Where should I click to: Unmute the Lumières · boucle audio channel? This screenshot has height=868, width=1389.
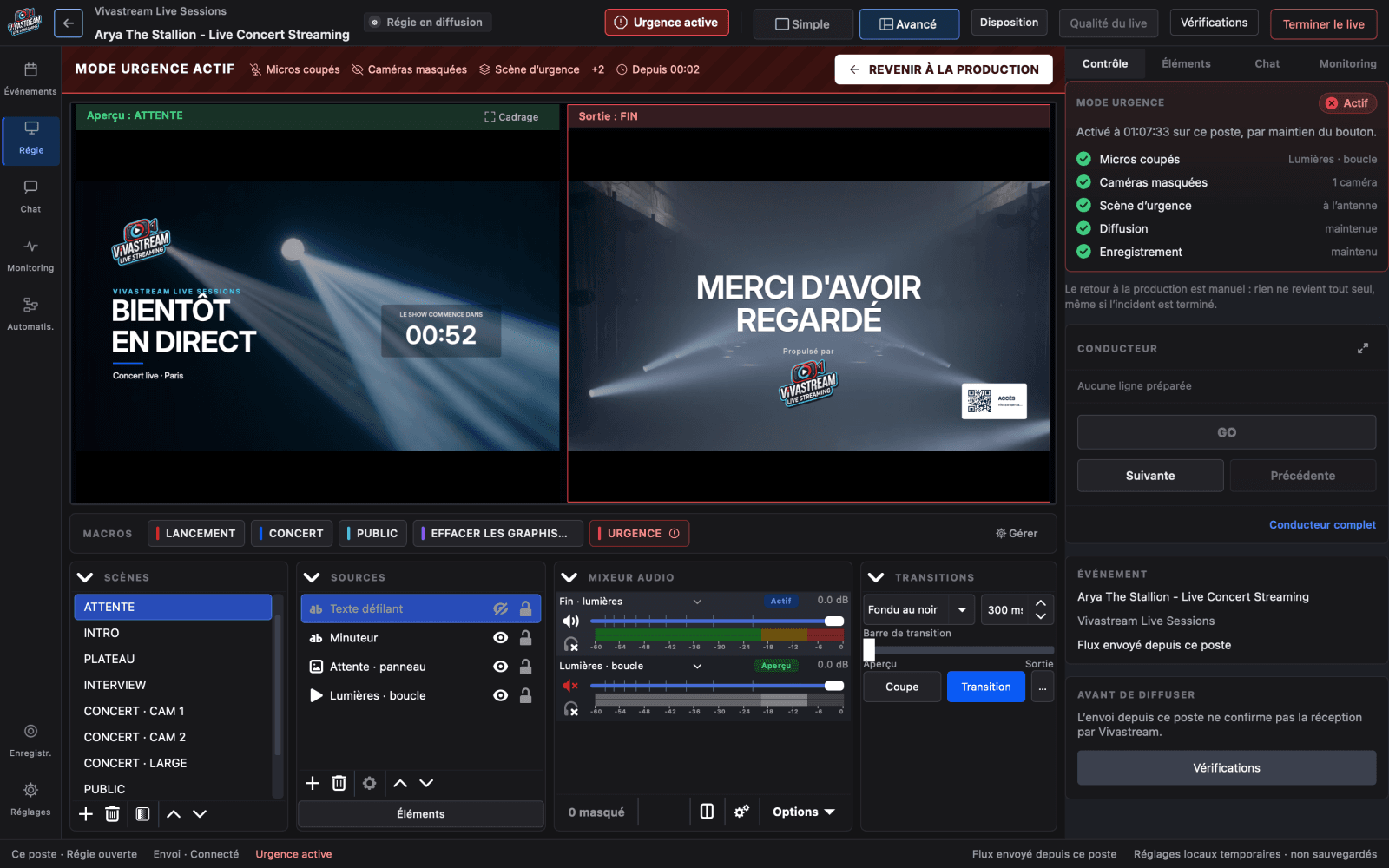[570, 686]
